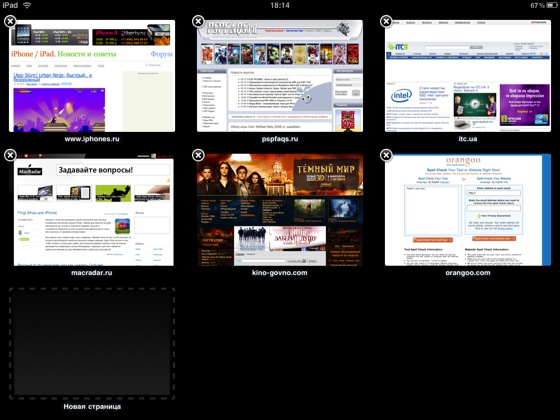Close the itc.ua page

pos(386,21)
